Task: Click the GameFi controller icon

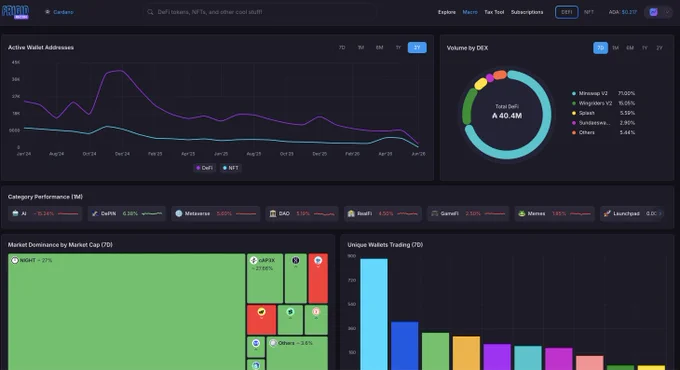Action: 435,213
